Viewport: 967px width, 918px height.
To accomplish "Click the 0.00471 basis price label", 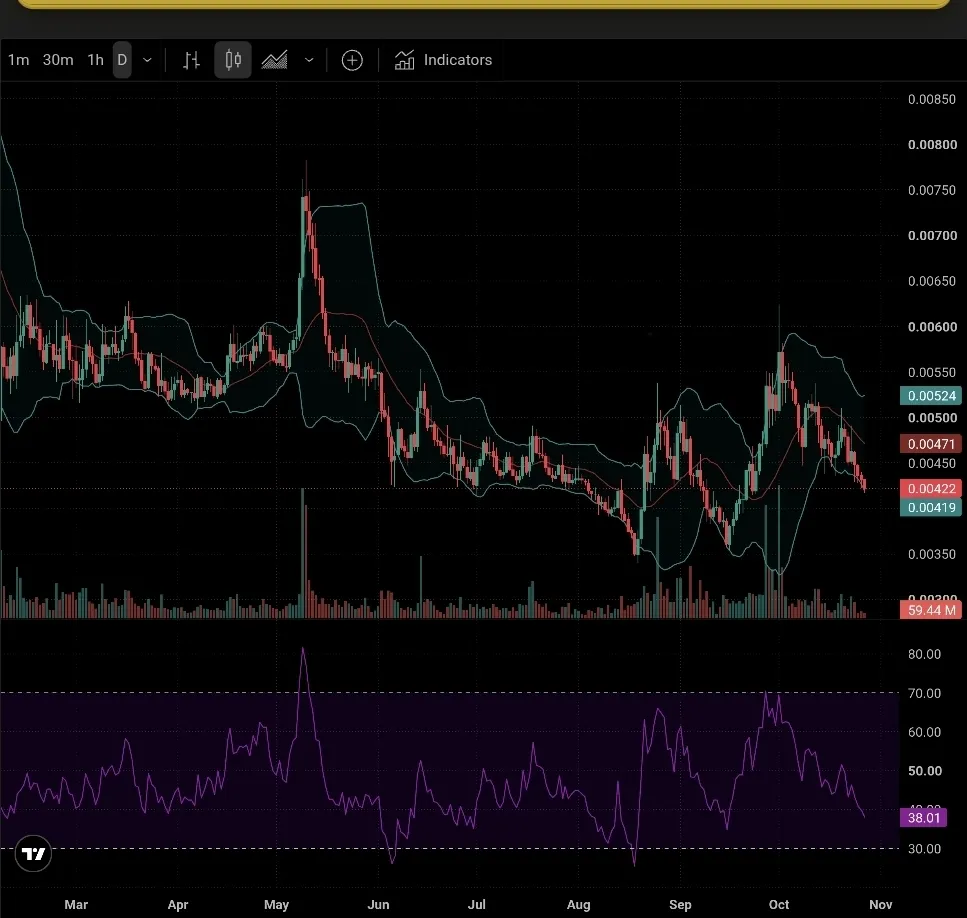I will pos(931,444).
